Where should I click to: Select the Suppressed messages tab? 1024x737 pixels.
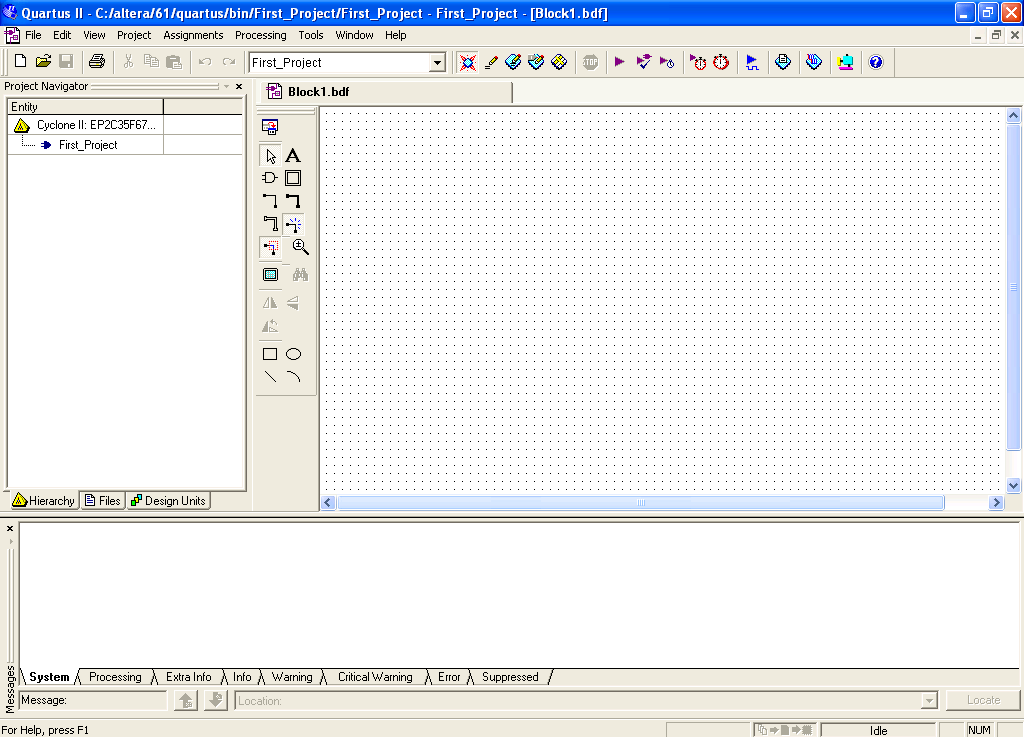[x=510, y=677]
